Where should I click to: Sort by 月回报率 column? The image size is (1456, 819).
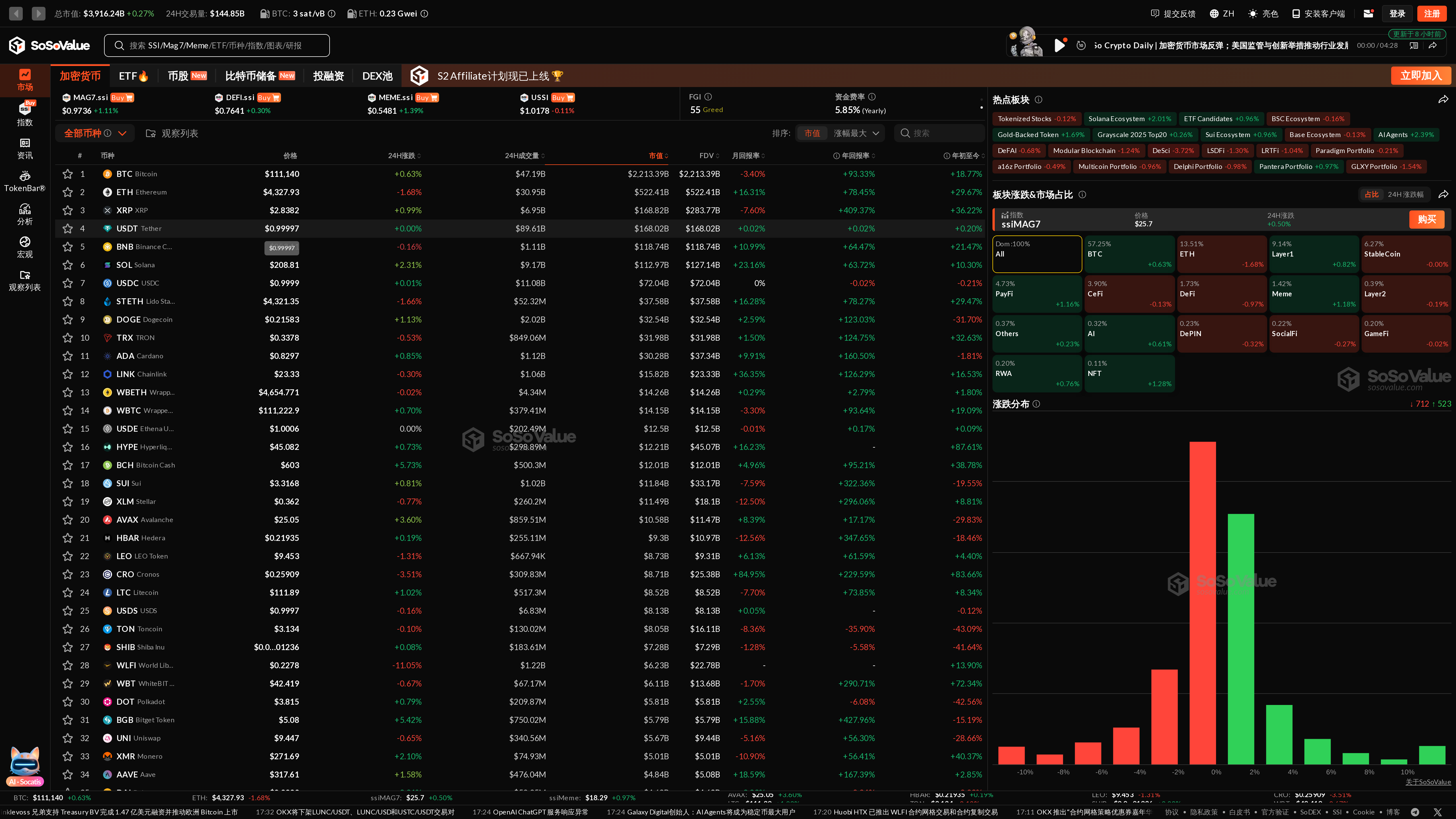(748, 156)
